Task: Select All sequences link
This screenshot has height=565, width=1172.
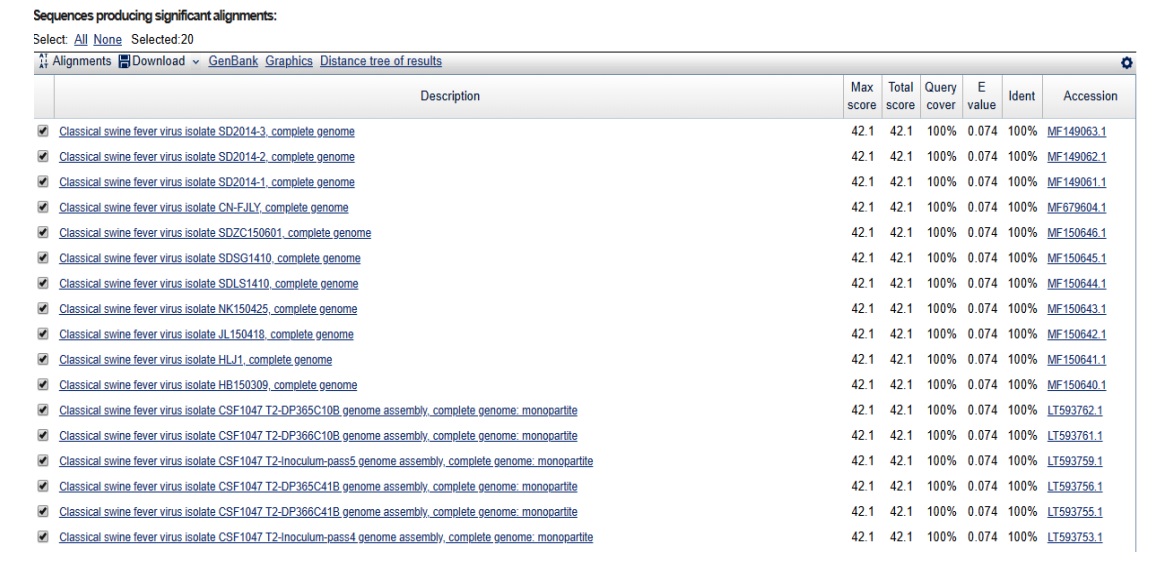Action: [81, 39]
